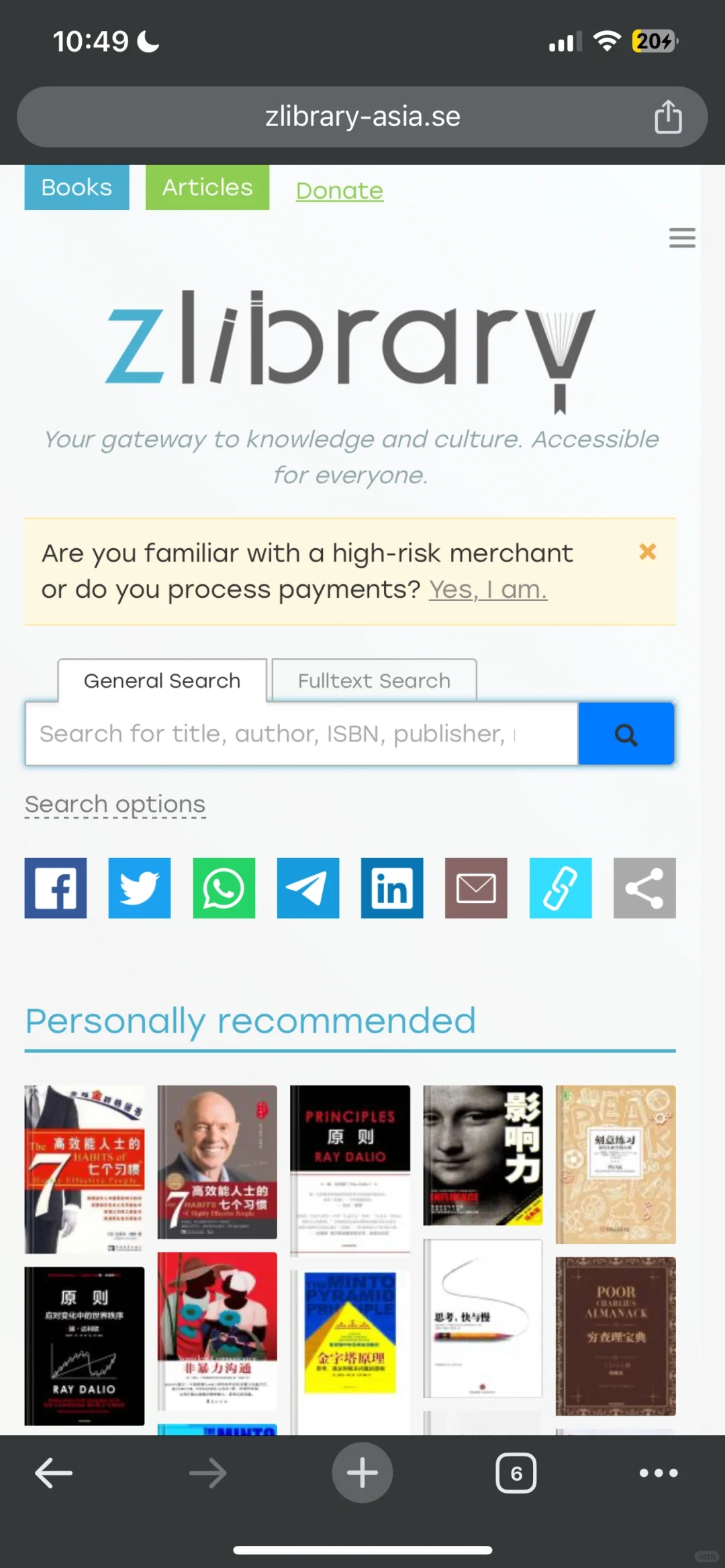The image size is (725, 1568).
Task: Share page via WhatsApp icon
Action: click(224, 888)
